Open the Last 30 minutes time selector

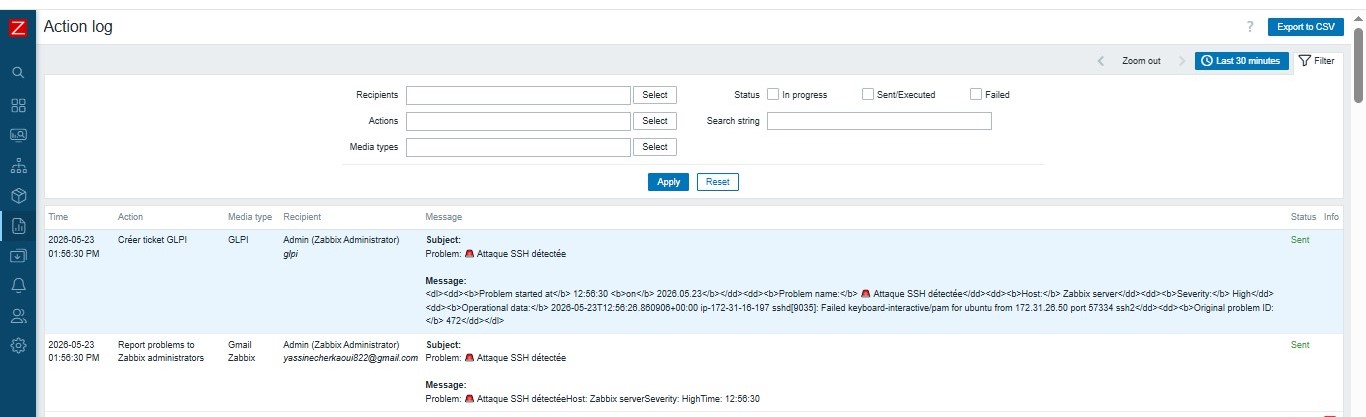pyautogui.click(x=1241, y=61)
